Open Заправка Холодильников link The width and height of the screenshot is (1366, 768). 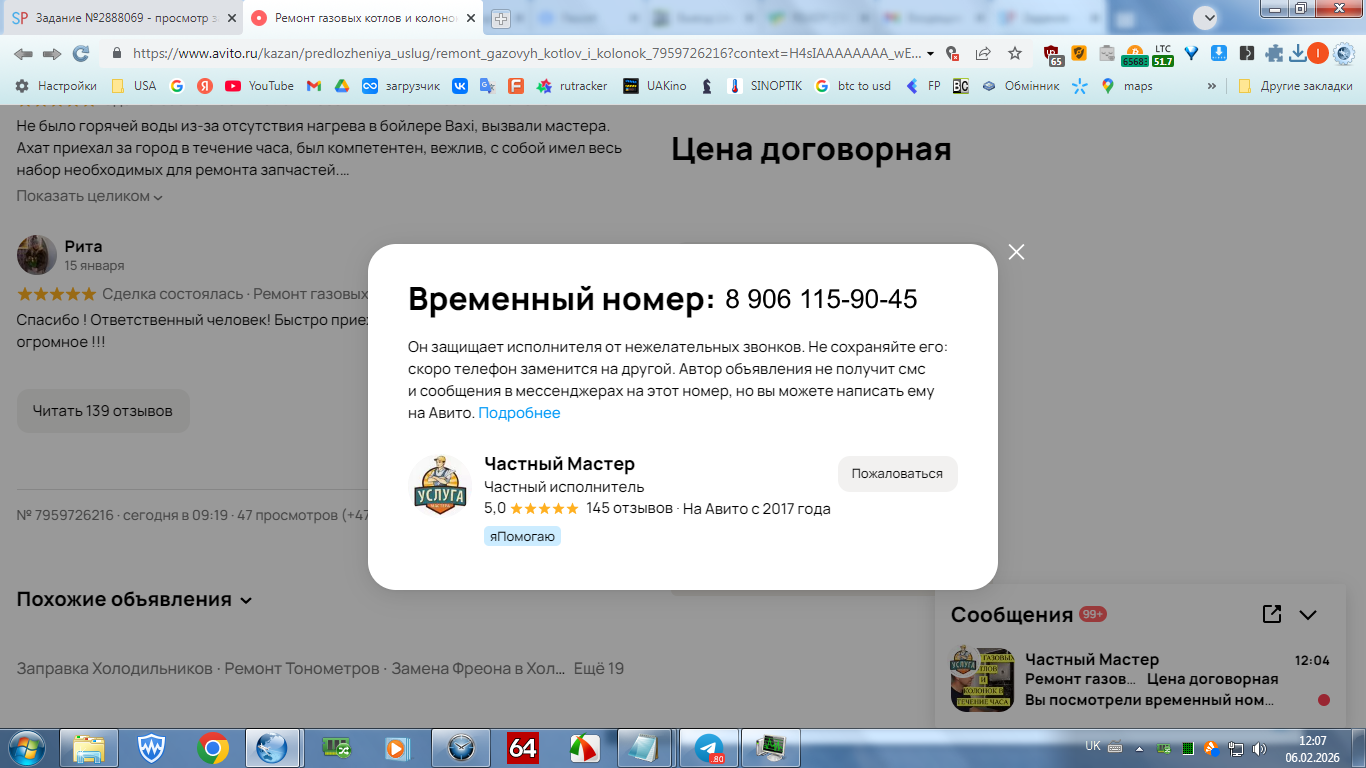(115, 668)
